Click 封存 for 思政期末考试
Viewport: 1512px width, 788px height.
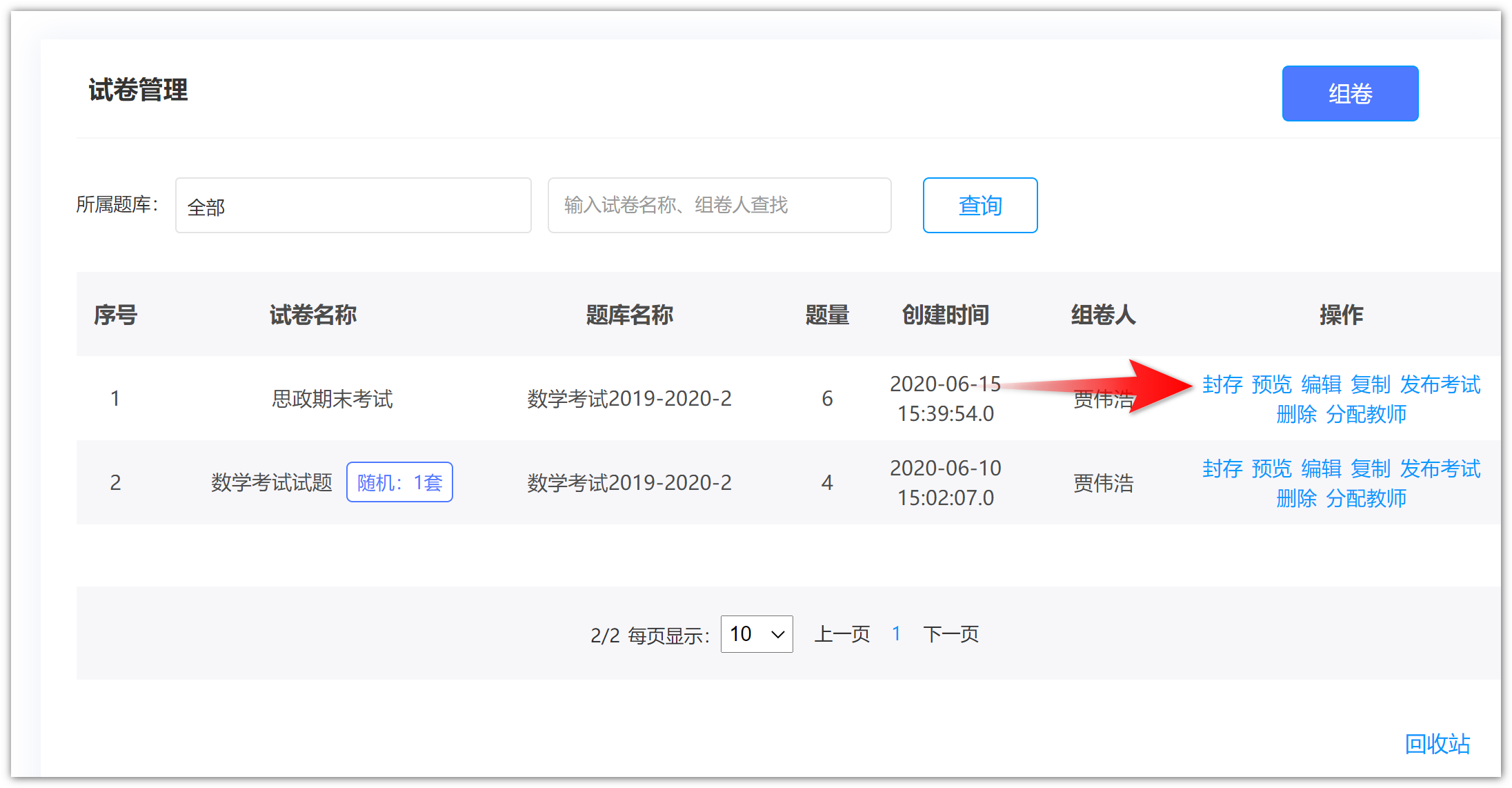[x=1222, y=384]
